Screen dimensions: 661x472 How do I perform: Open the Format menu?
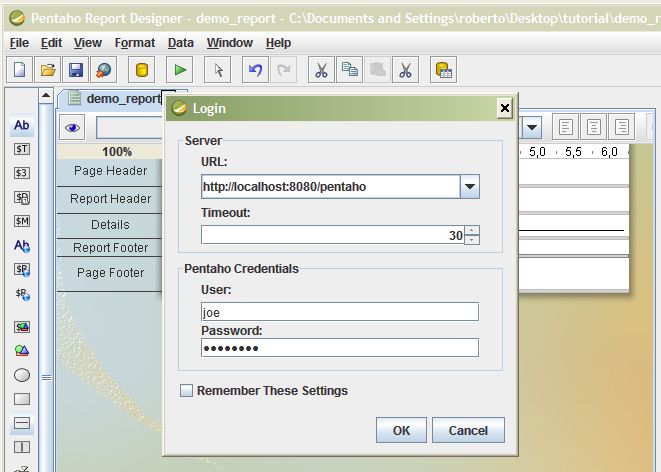[x=134, y=43]
